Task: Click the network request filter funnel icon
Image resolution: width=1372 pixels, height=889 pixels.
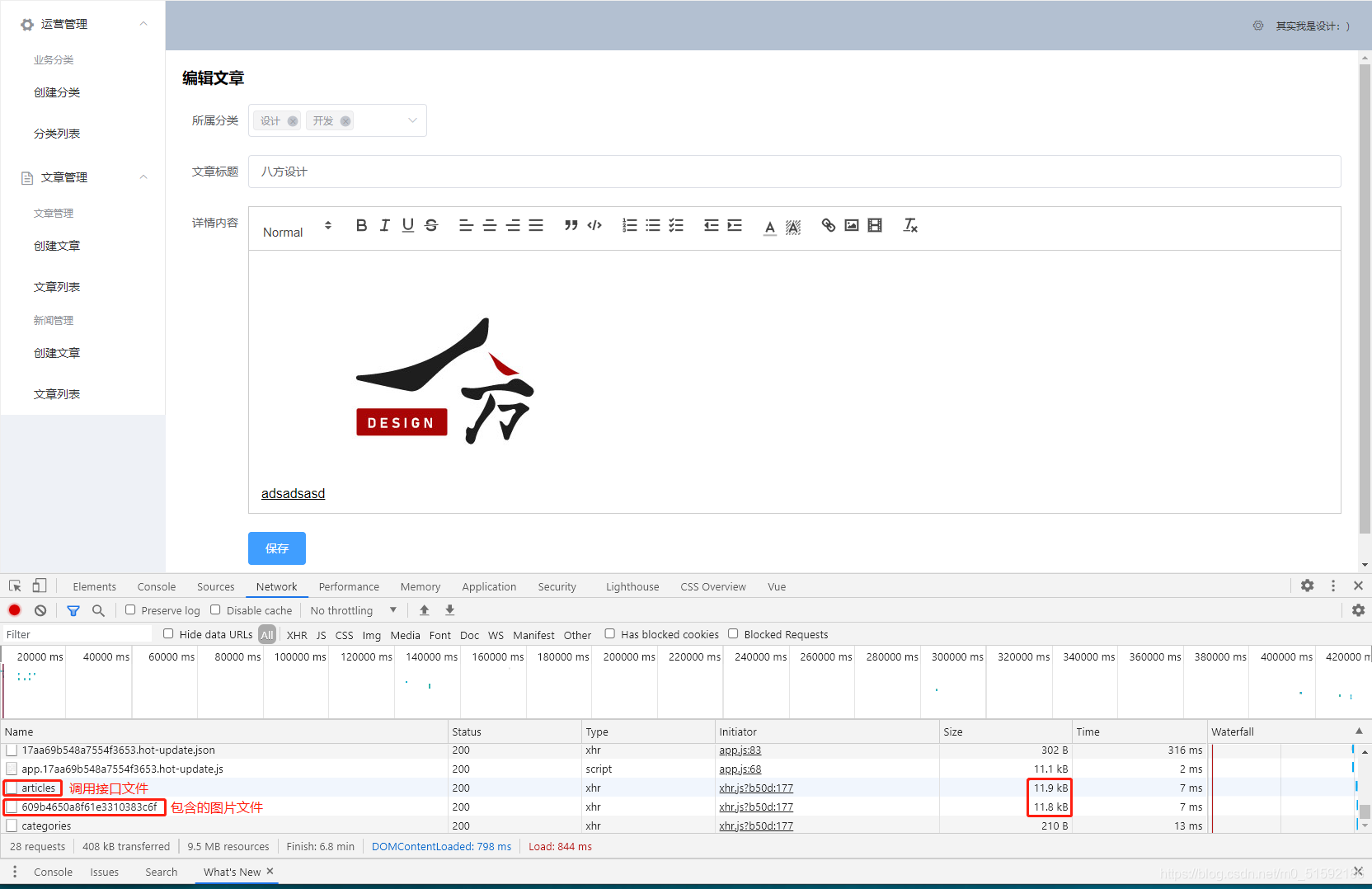Action: pos(73,610)
